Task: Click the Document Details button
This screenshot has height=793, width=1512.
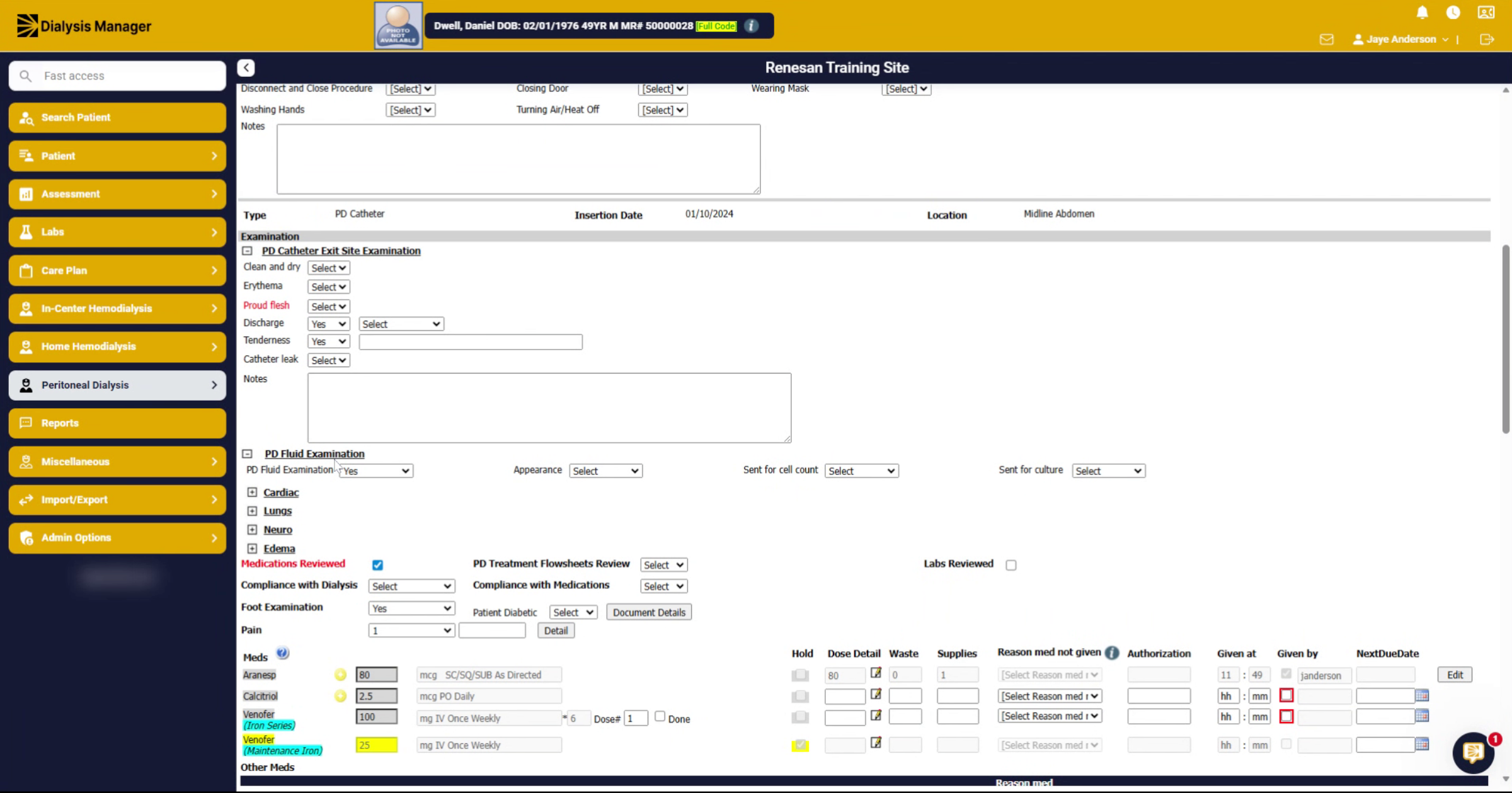Action: [649, 612]
